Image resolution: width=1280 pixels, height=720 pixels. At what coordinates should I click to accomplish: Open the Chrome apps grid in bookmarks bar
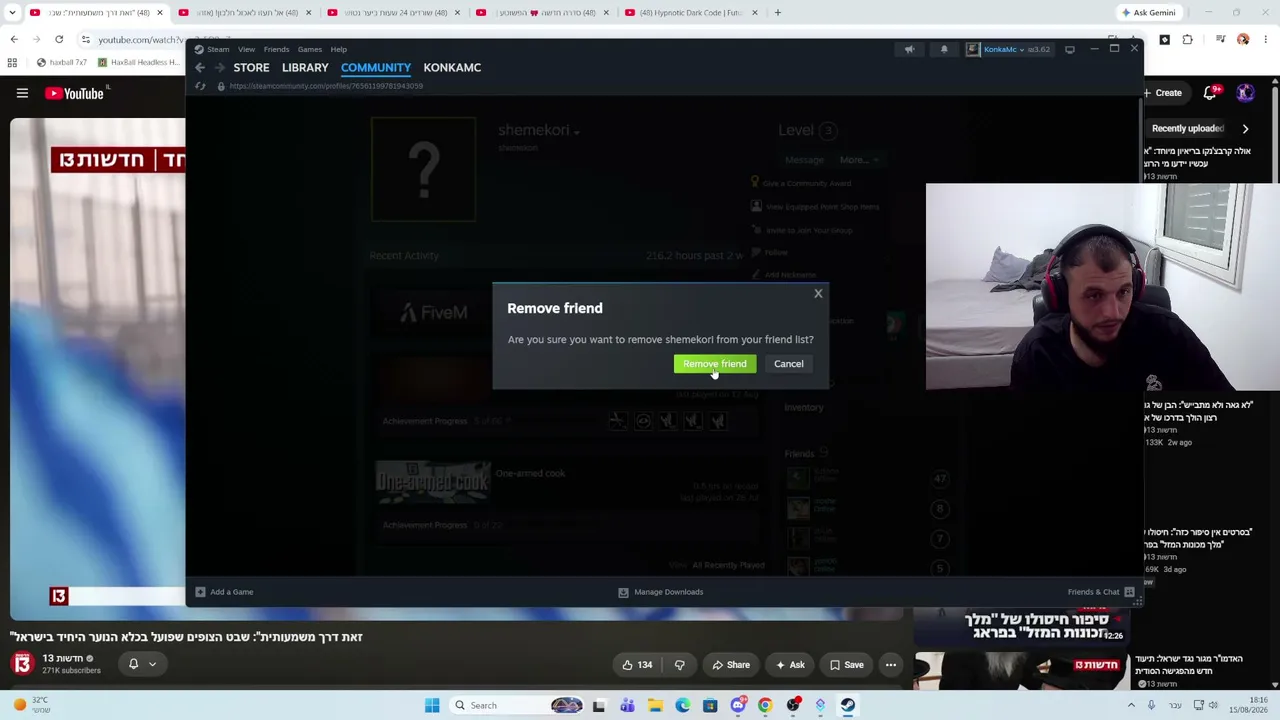pyautogui.click(x=12, y=62)
